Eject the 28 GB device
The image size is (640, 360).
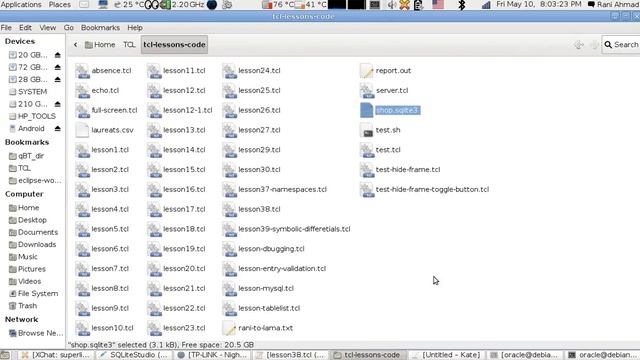(58, 80)
